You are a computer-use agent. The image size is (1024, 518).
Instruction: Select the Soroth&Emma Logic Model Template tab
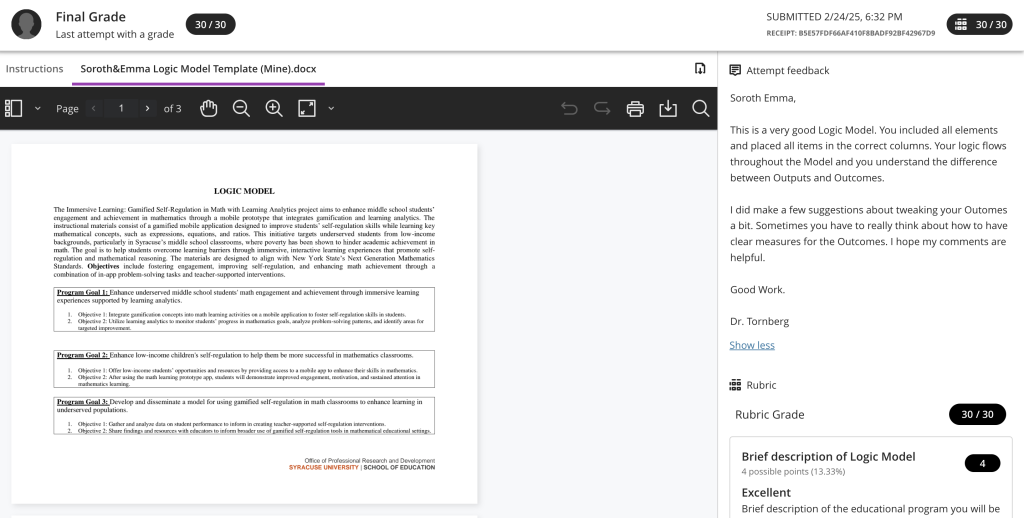point(196,69)
